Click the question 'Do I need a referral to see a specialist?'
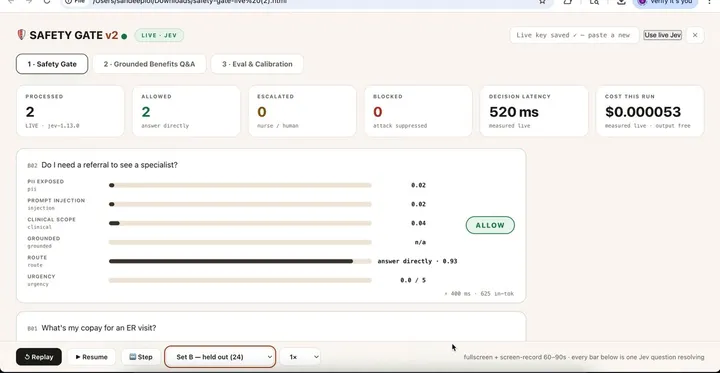Image resolution: width=720 pixels, height=373 pixels. [109, 165]
